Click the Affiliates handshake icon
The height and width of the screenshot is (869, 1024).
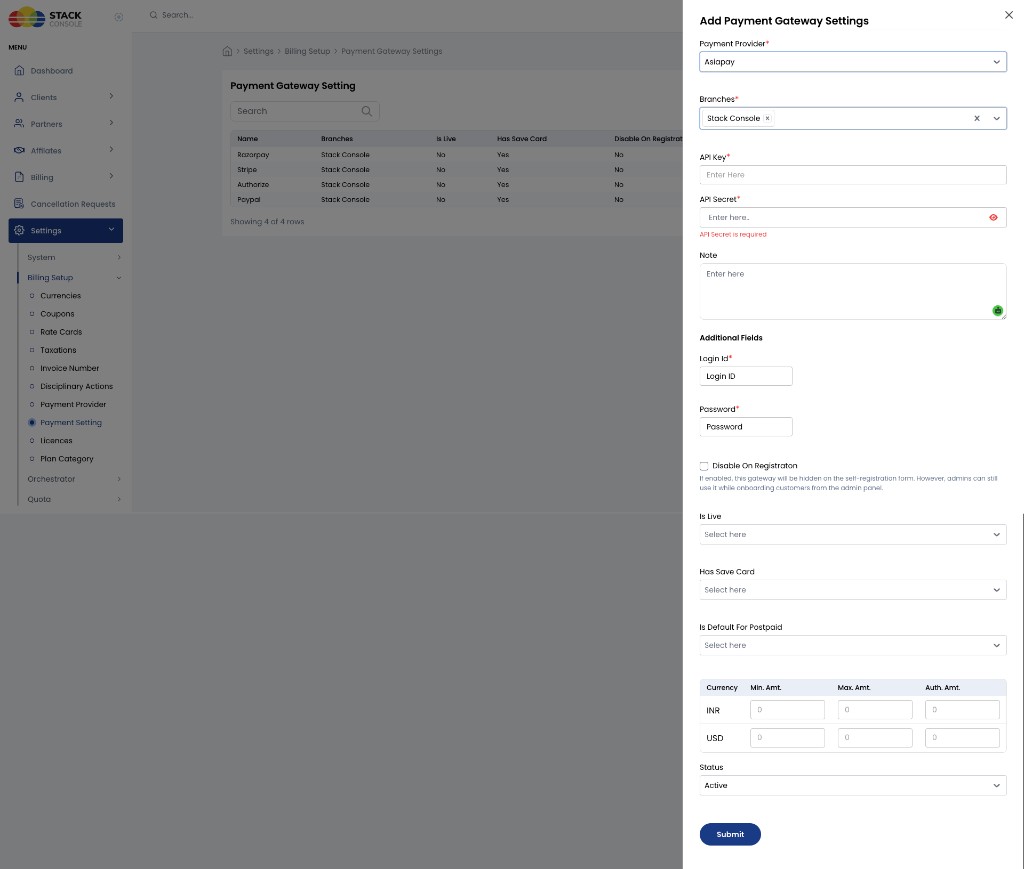[20, 150]
